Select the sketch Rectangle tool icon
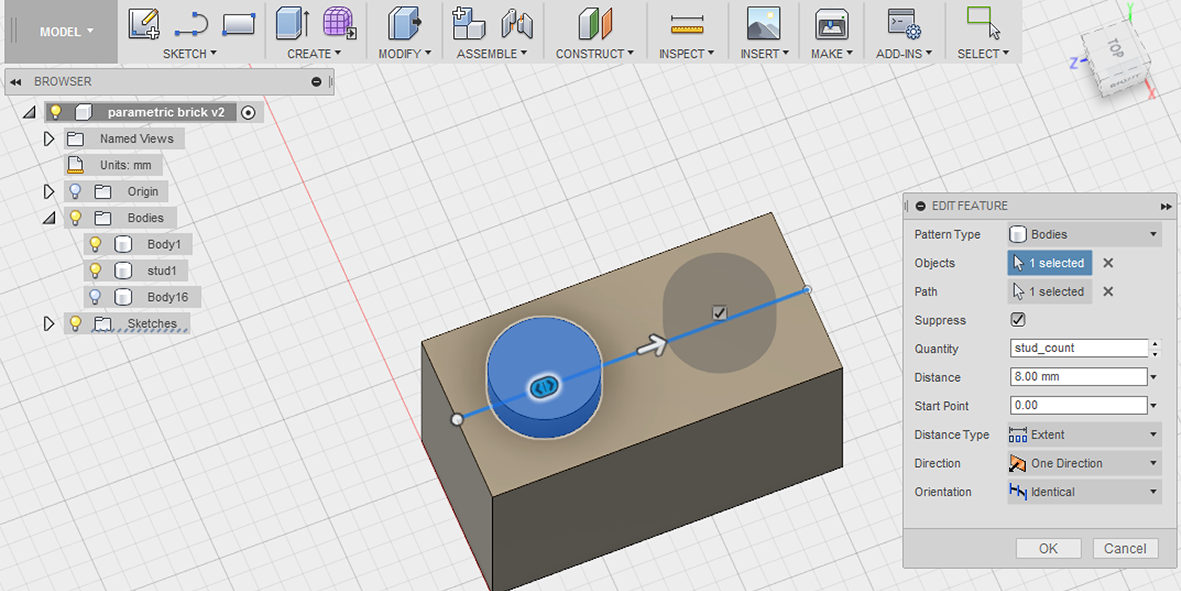Viewport: 1181px width, 591px height. click(x=238, y=24)
